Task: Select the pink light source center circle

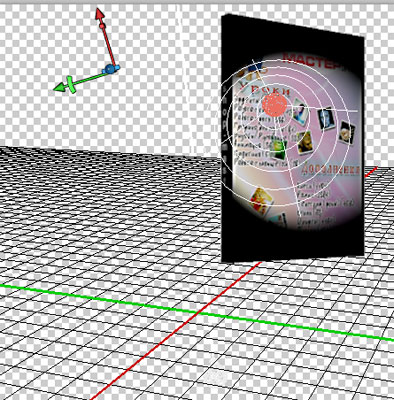Action: click(274, 105)
